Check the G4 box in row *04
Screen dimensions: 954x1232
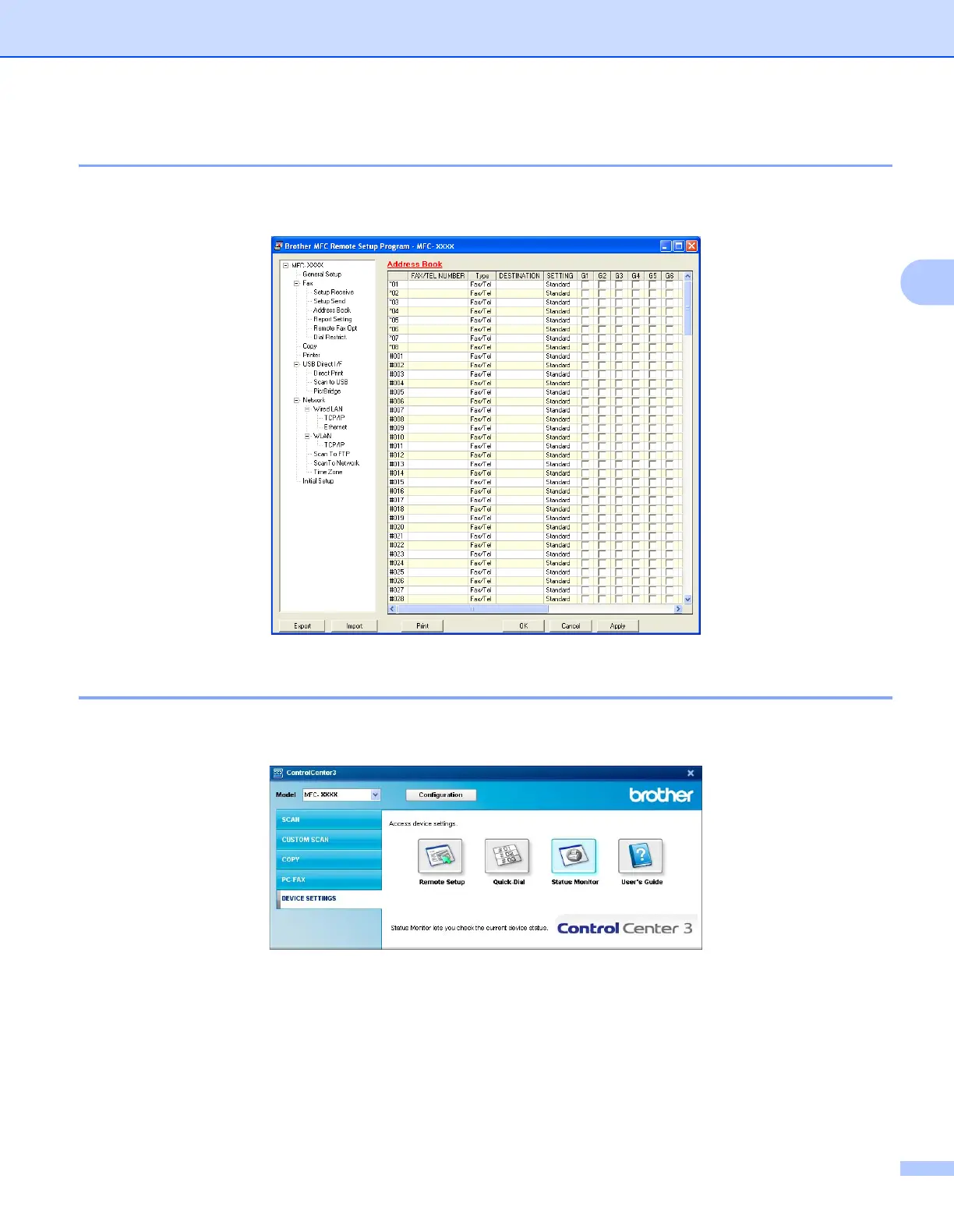pyautogui.click(x=636, y=312)
